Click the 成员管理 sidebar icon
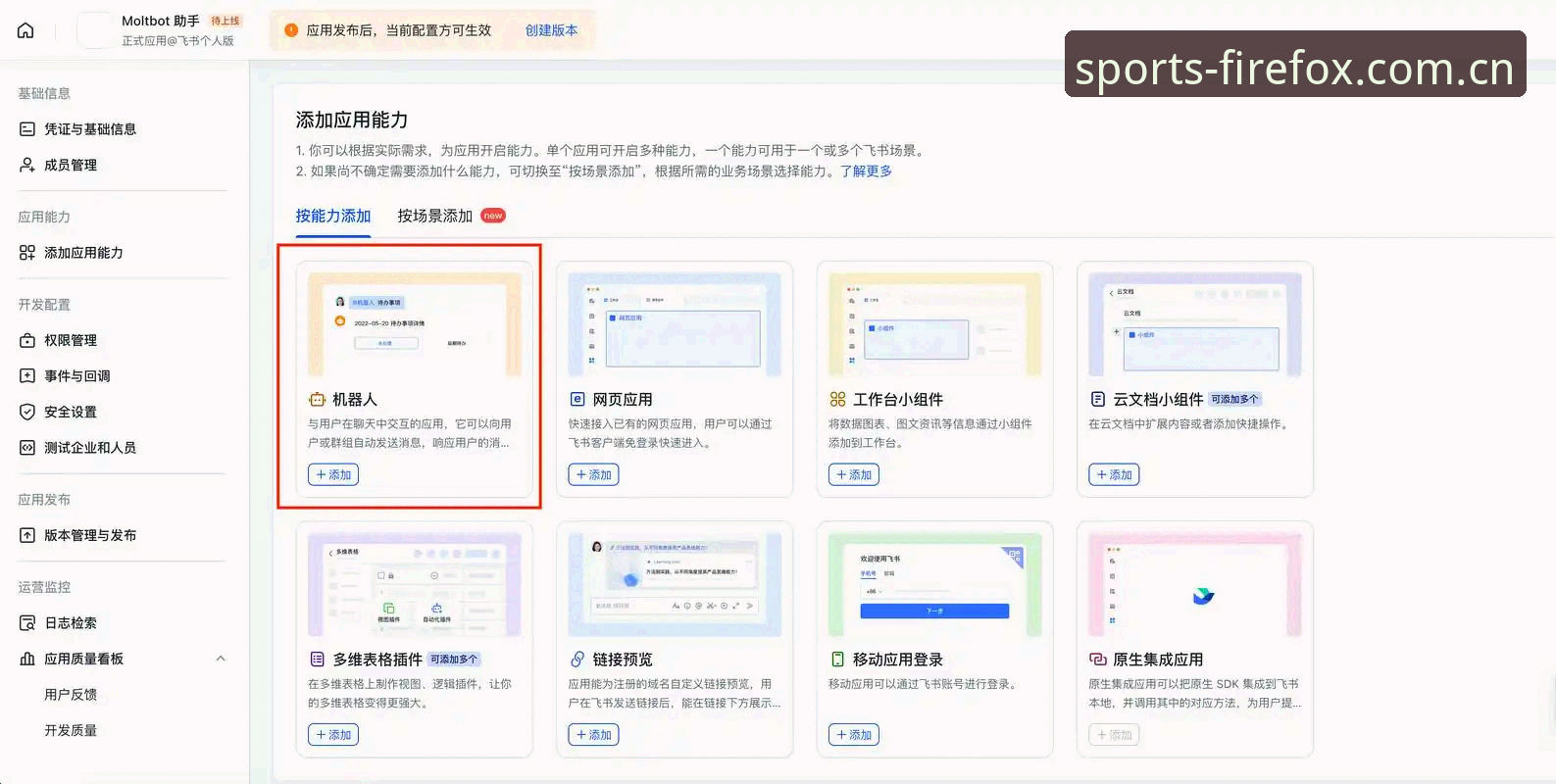Screen dimensions: 1556x784 (x=27, y=165)
